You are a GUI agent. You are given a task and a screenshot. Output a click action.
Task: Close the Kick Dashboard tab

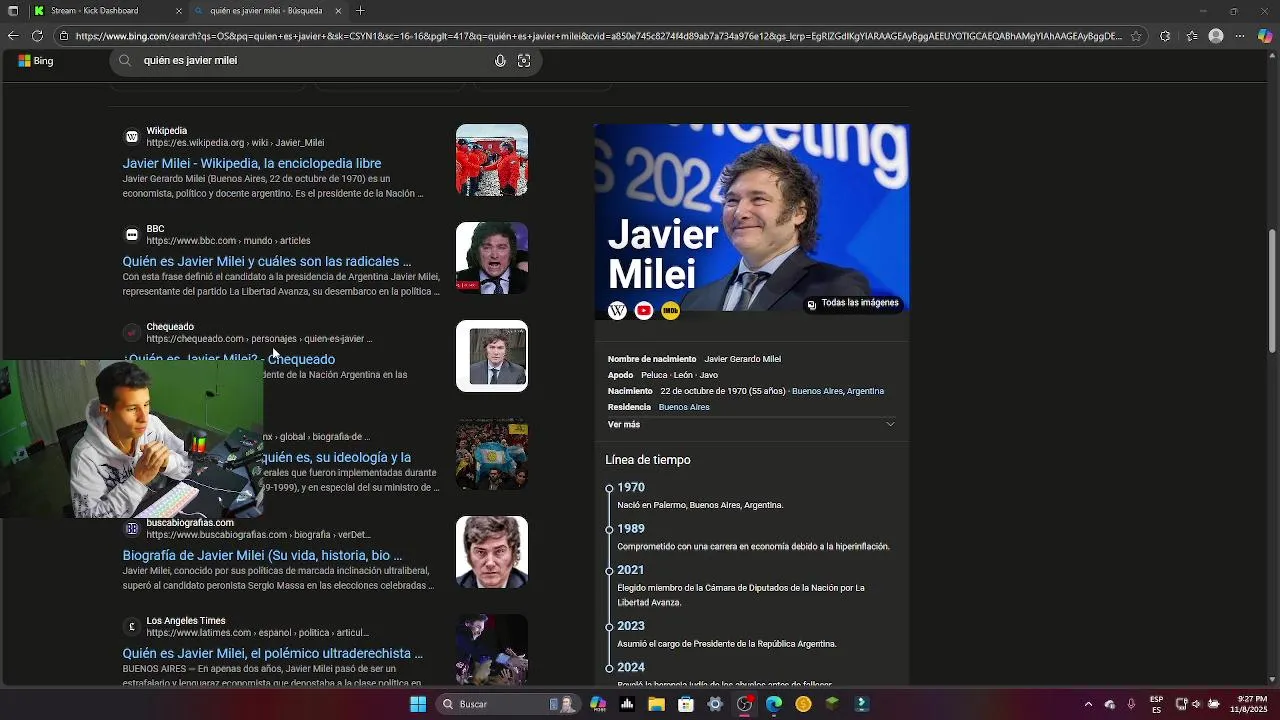(x=179, y=11)
